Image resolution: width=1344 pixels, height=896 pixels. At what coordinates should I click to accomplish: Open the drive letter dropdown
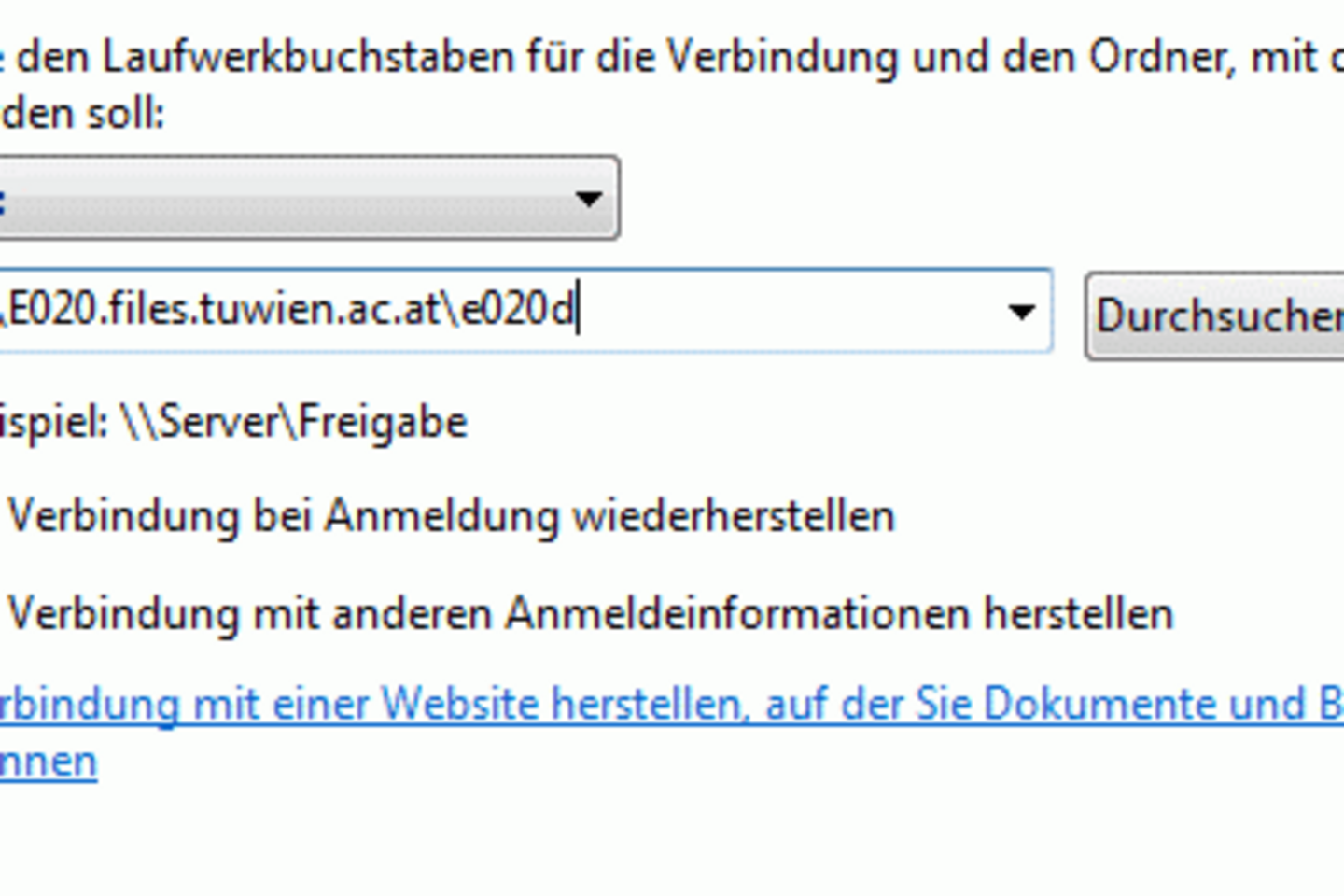[308, 198]
